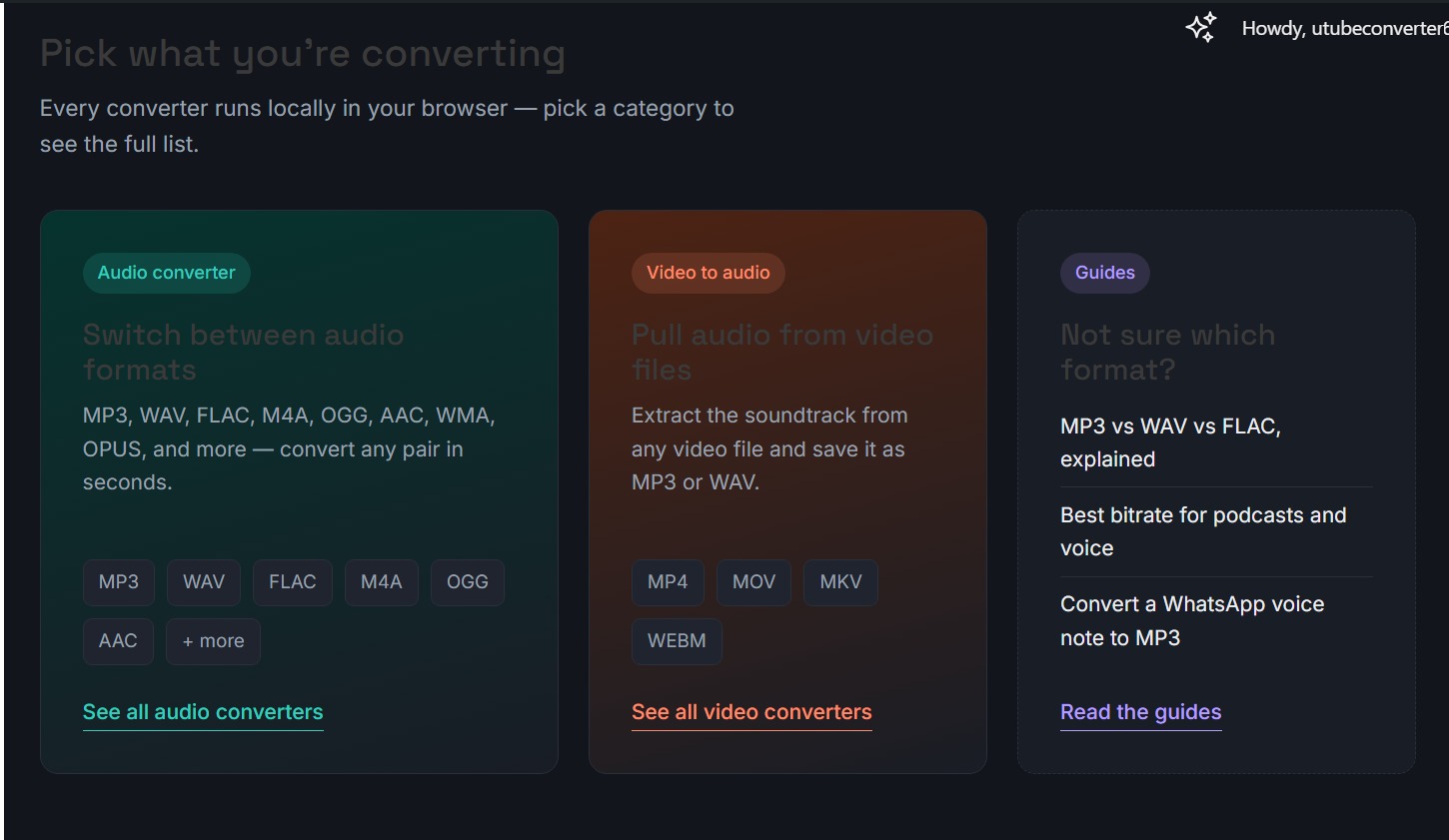The height and width of the screenshot is (840, 1449).
Task: Open See all audio converters link
Action: coord(203,712)
